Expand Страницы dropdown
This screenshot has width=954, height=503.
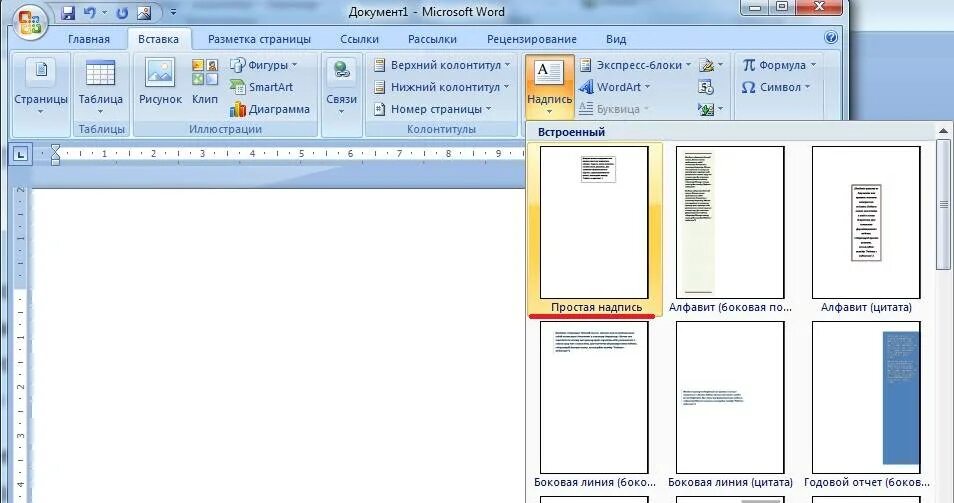41,87
